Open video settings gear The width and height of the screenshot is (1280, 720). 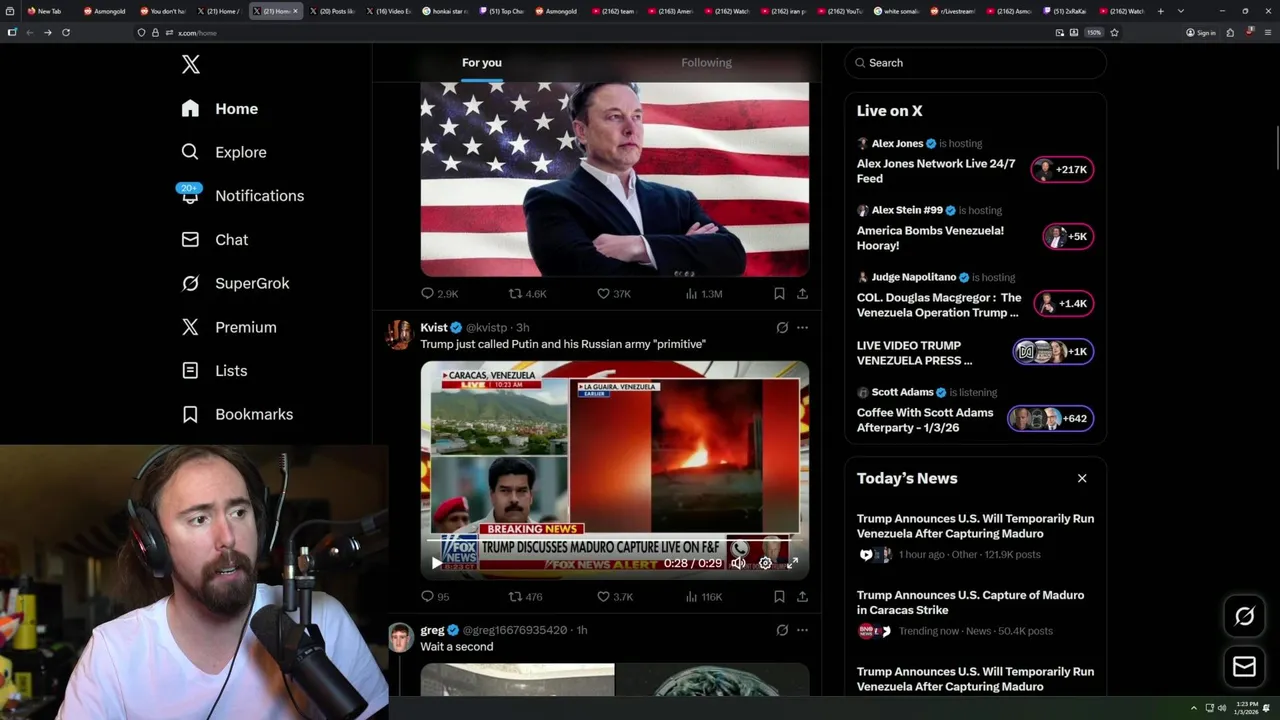tap(765, 563)
